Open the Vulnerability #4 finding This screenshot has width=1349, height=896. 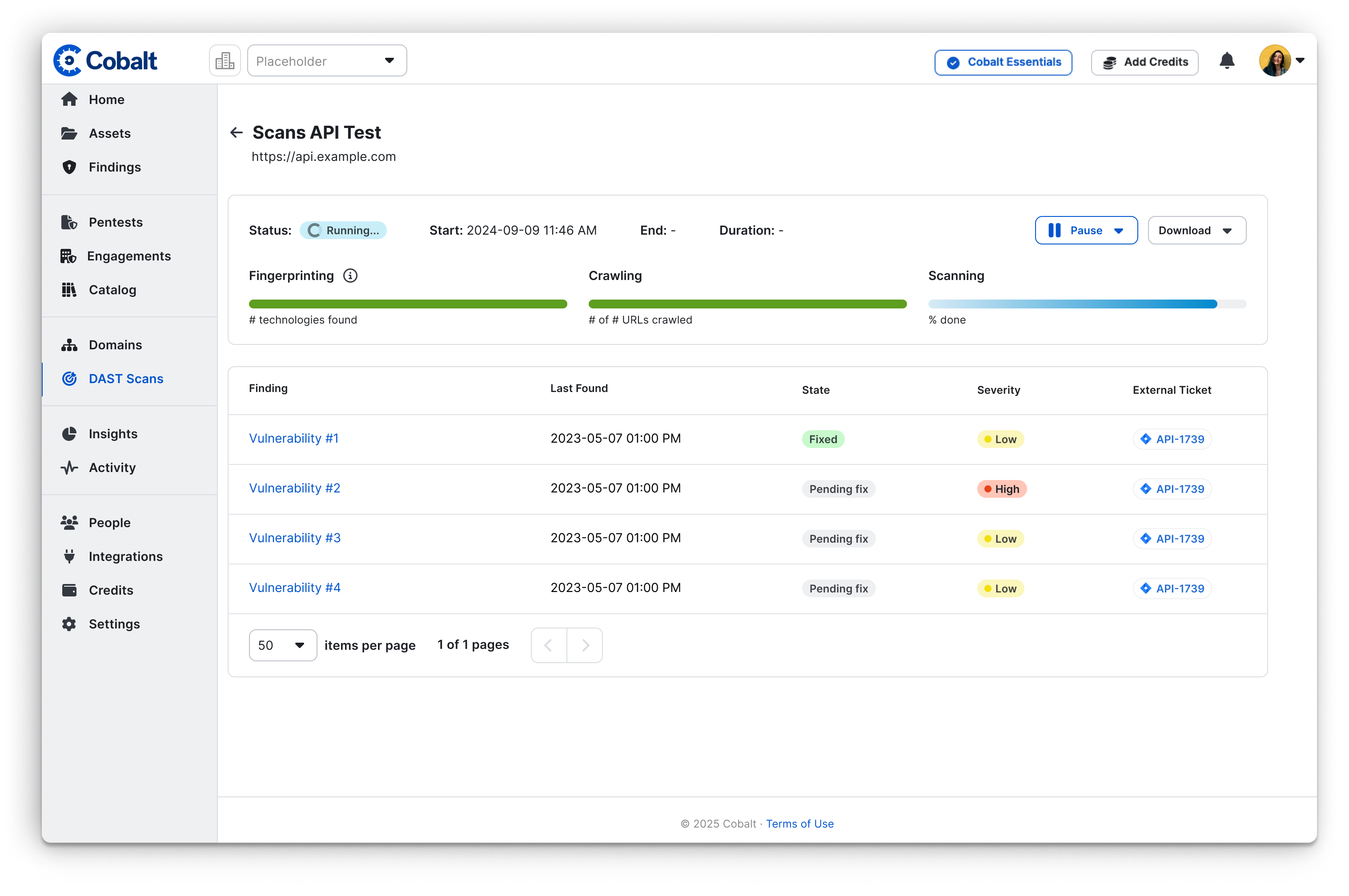click(294, 588)
